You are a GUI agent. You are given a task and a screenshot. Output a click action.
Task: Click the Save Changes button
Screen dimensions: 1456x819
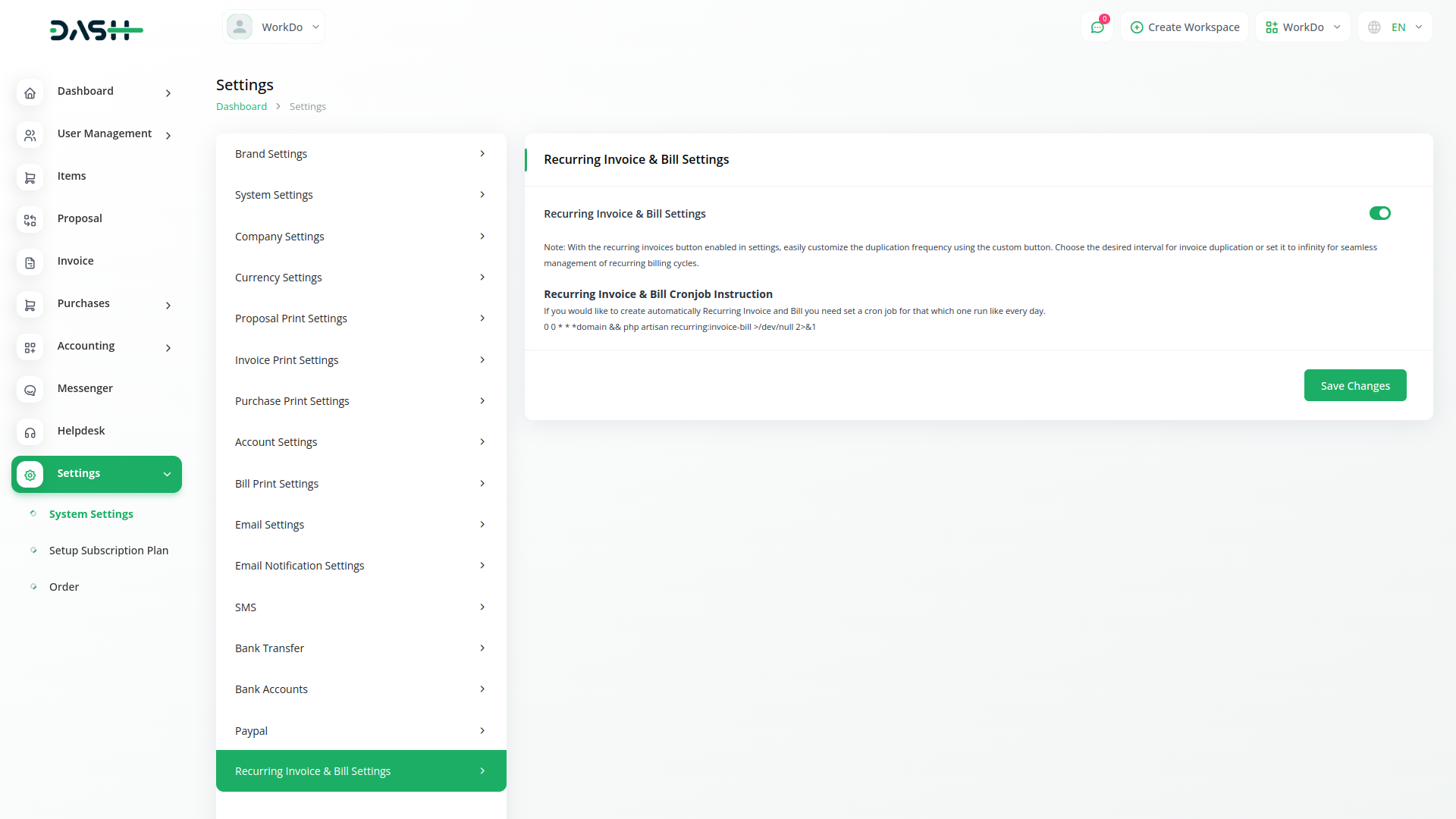coord(1354,385)
